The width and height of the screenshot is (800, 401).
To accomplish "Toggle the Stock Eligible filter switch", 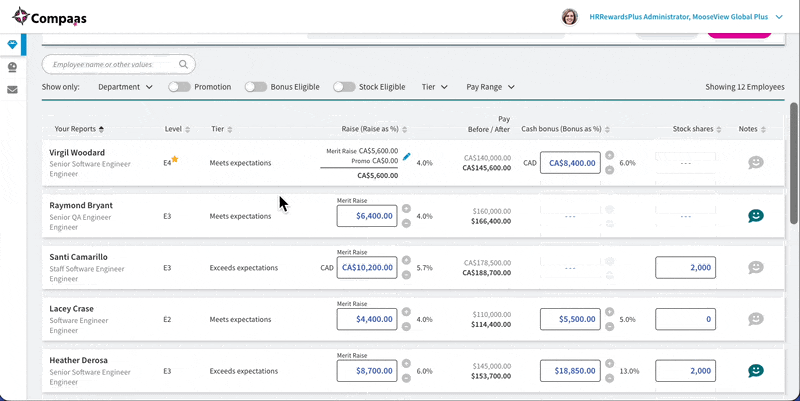I will tap(344, 87).
